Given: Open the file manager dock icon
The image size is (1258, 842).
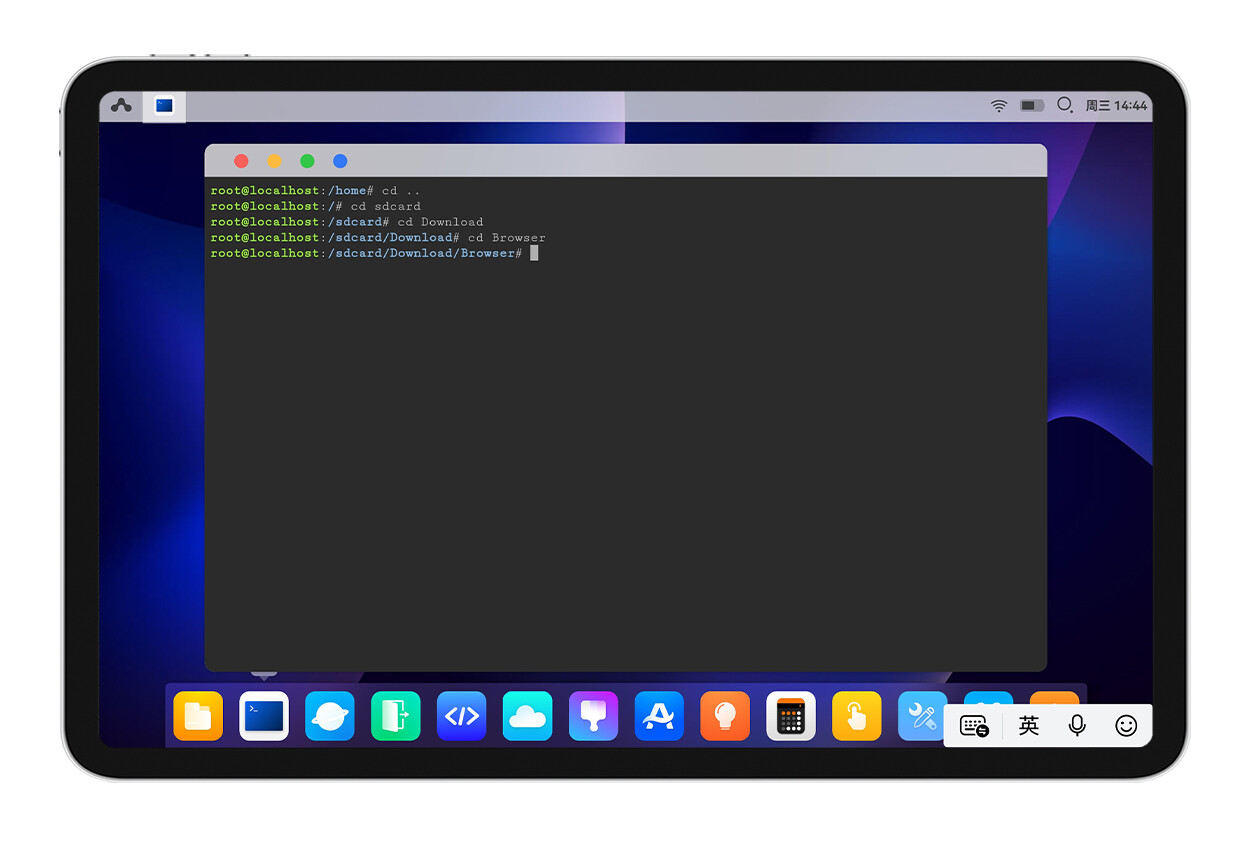Looking at the screenshot, I should click(198, 716).
